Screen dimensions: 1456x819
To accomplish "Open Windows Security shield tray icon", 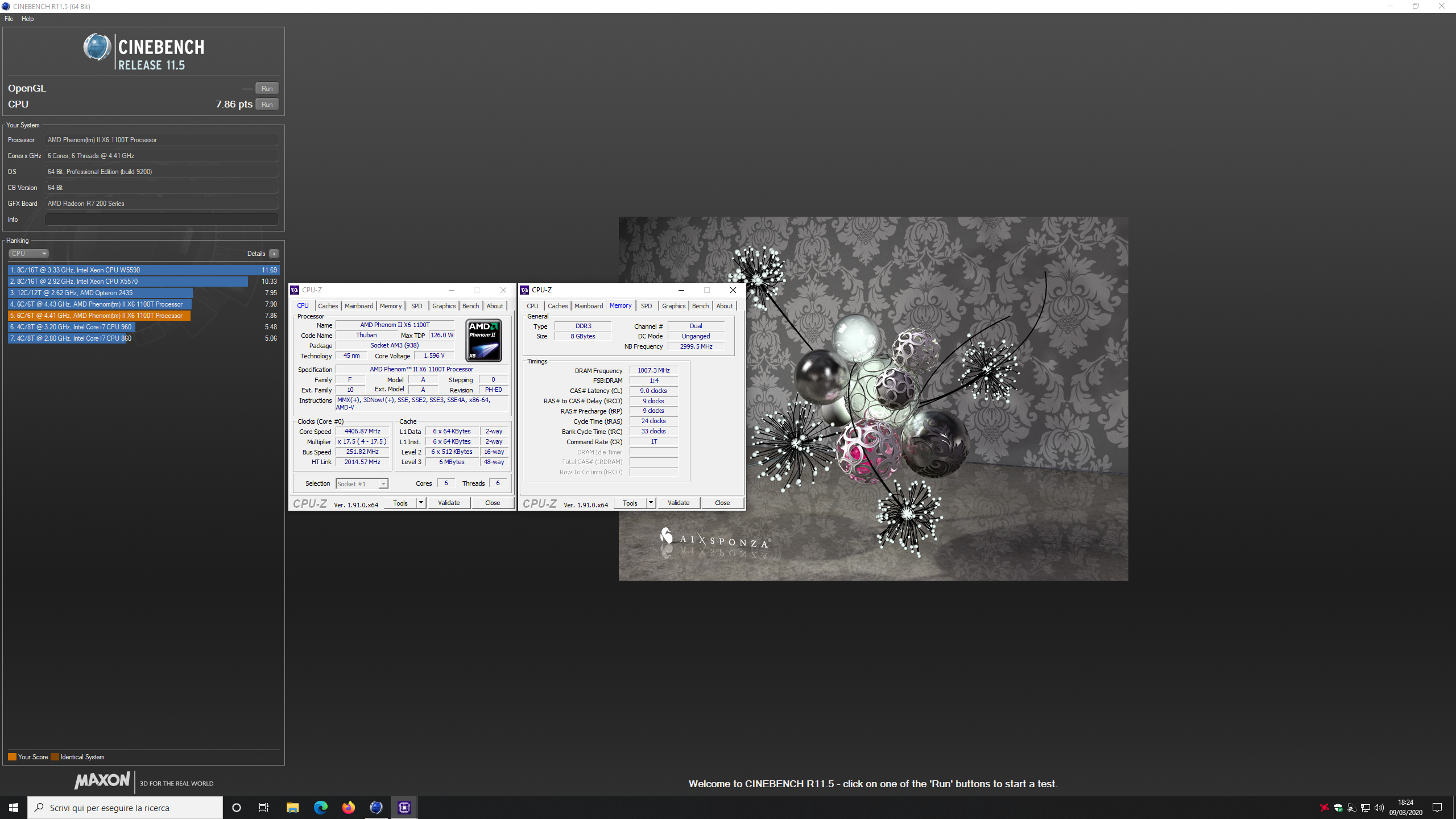I will (1338, 808).
